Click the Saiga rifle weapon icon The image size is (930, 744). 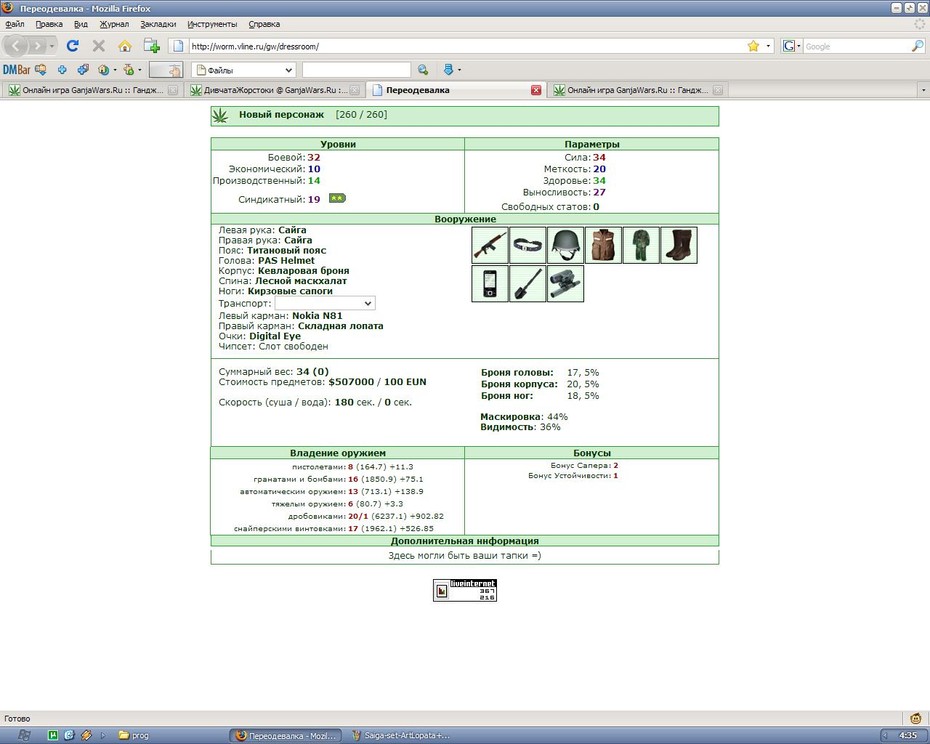pyautogui.click(x=490, y=245)
